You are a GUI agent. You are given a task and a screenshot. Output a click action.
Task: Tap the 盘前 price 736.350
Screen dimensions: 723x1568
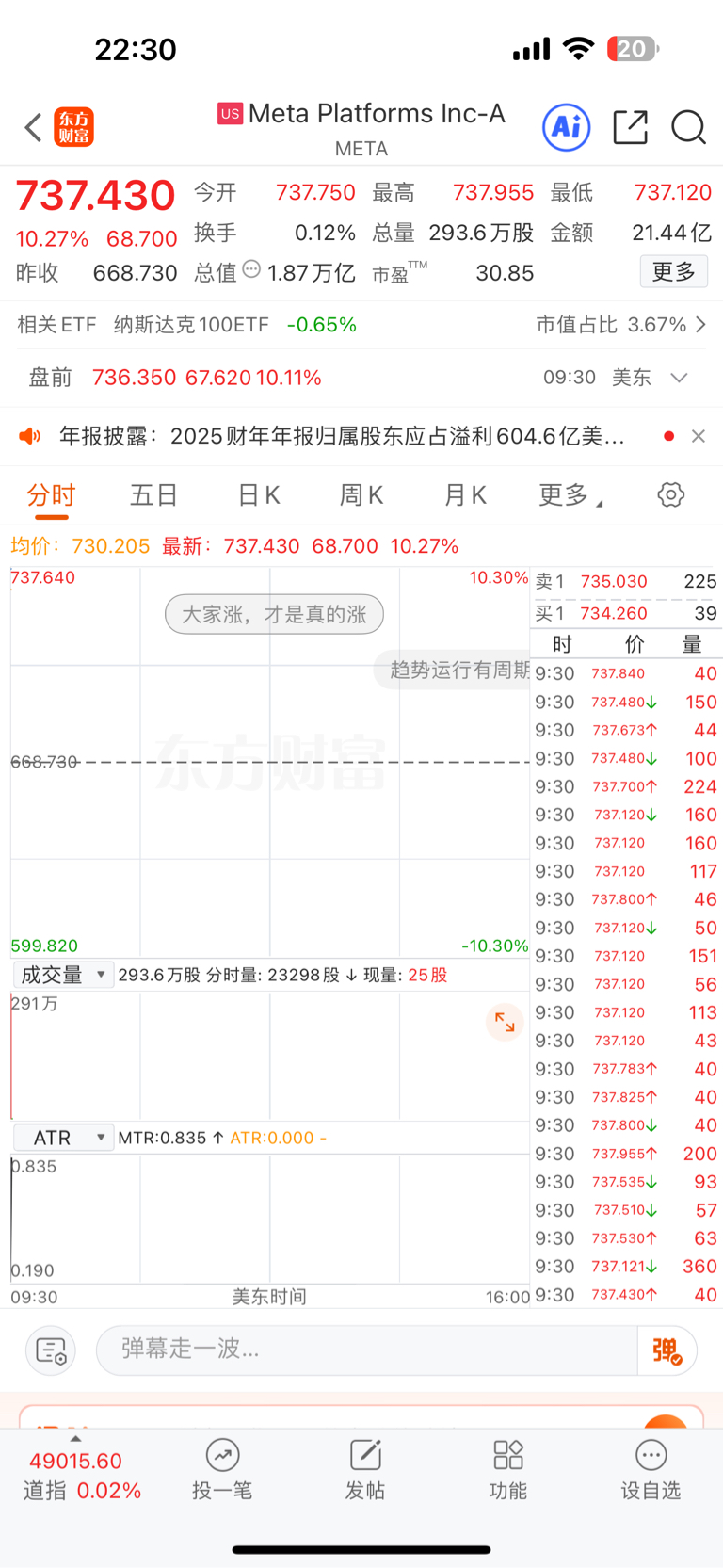coord(134,378)
